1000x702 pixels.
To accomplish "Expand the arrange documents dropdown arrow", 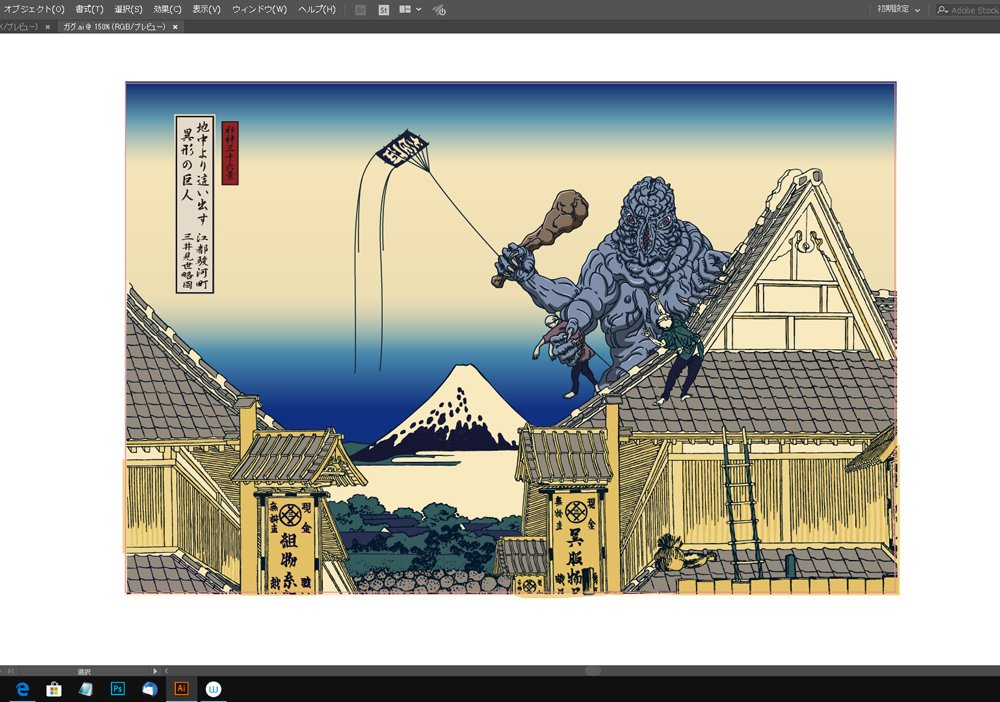I will [418, 10].
